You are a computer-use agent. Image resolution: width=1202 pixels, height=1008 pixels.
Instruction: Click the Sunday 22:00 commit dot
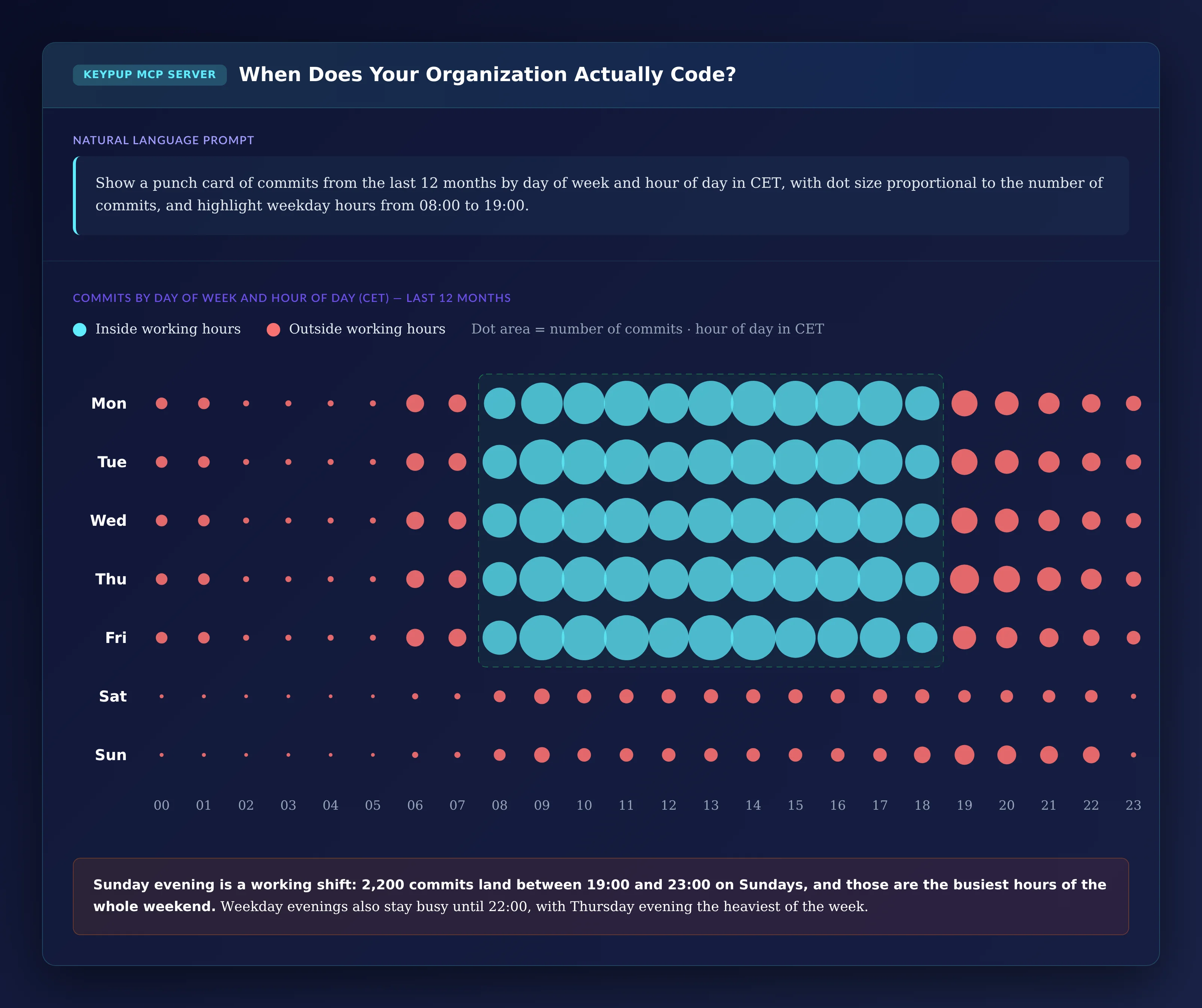1091,755
